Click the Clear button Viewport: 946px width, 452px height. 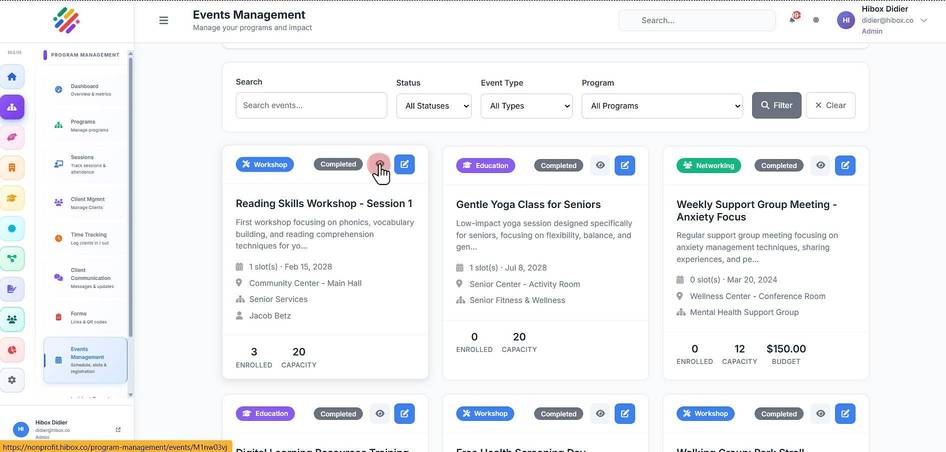click(831, 105)
